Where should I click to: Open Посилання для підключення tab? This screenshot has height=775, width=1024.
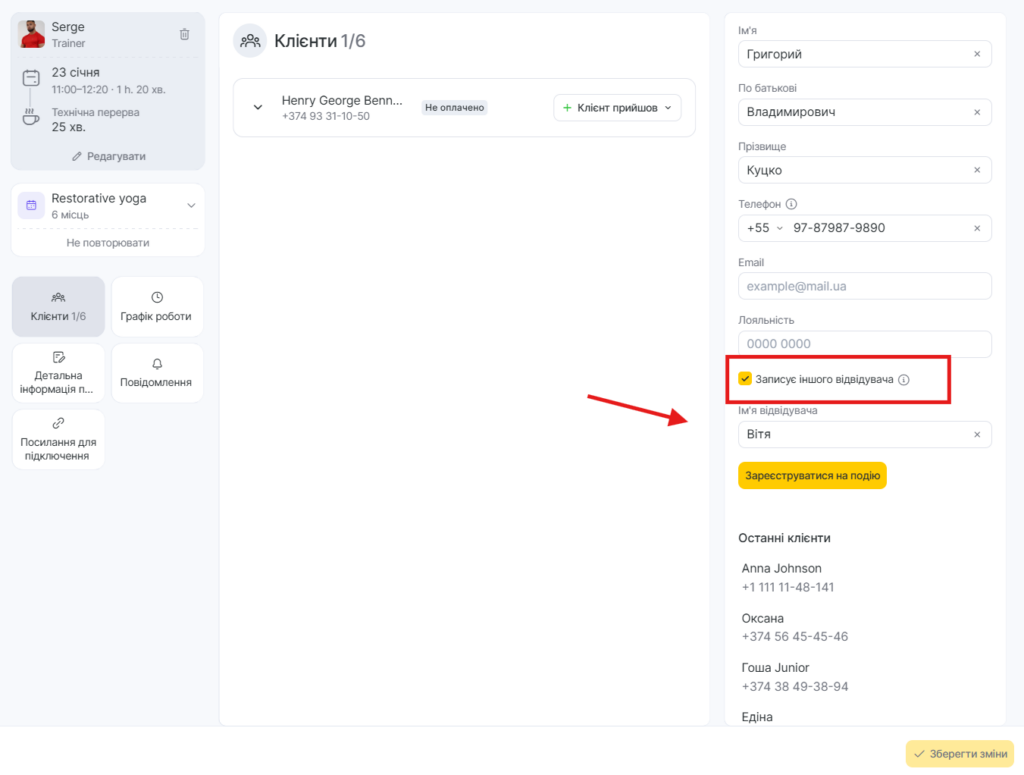[x=58, y=439]
